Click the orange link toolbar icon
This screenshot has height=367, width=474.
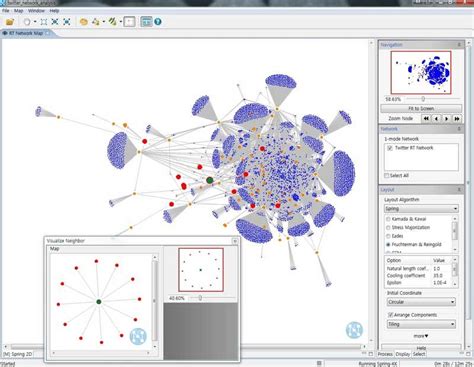click(84, 22)
